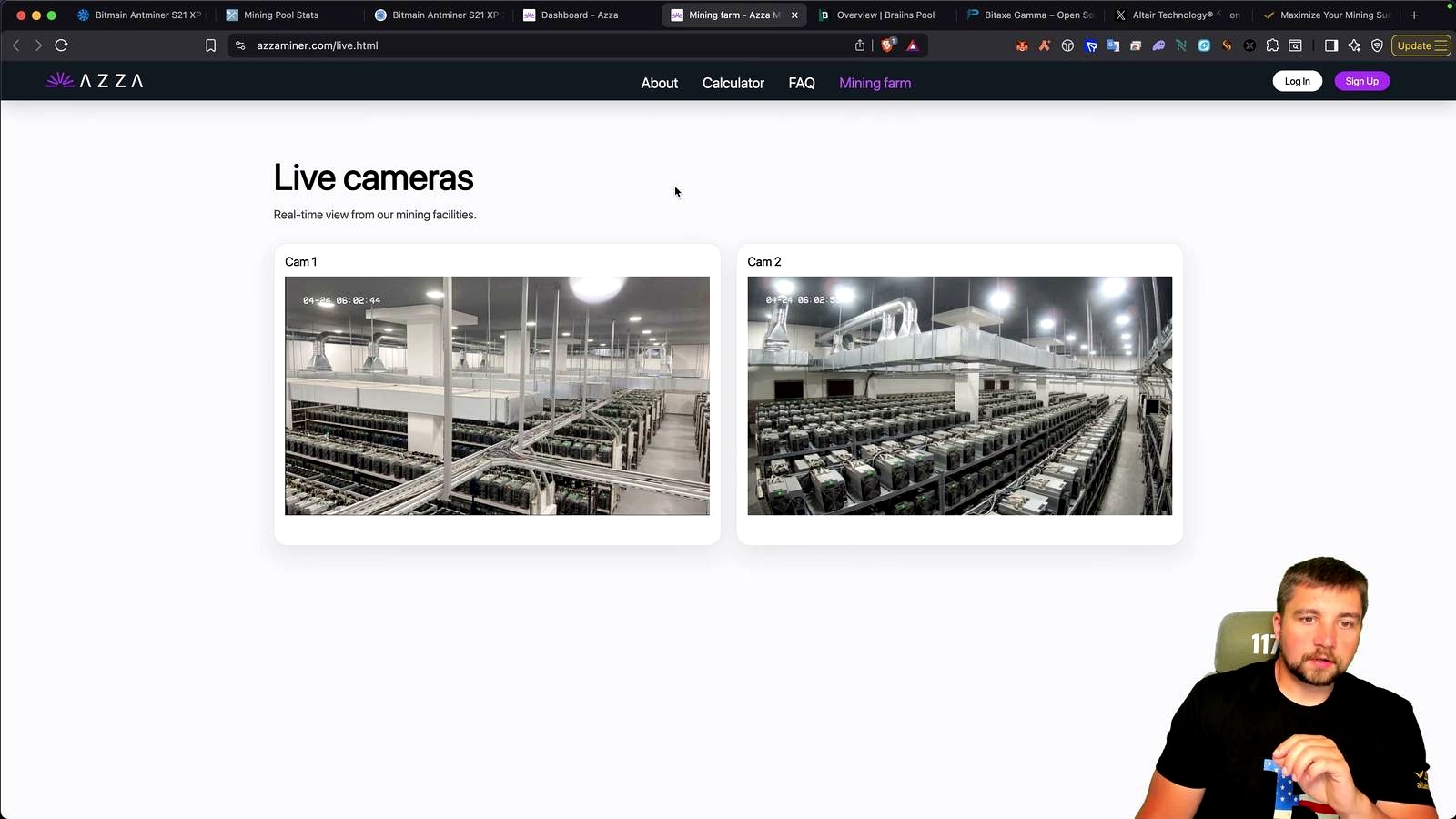Open the About page link
Image resolution: width=1456 pixels, height=819 pixels.
click(659, 83)
